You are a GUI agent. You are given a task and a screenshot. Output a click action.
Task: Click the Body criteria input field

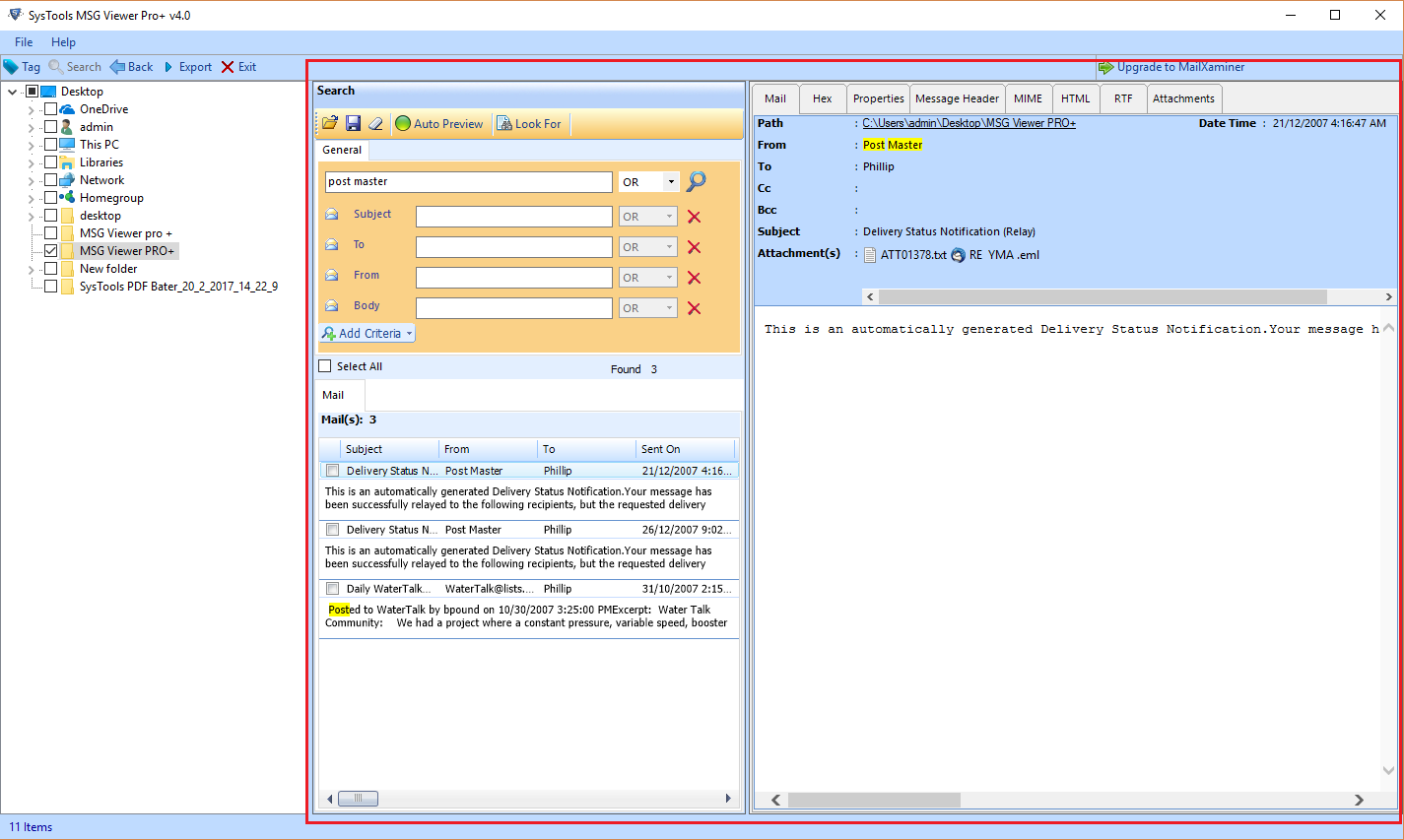tap(514, 308)
